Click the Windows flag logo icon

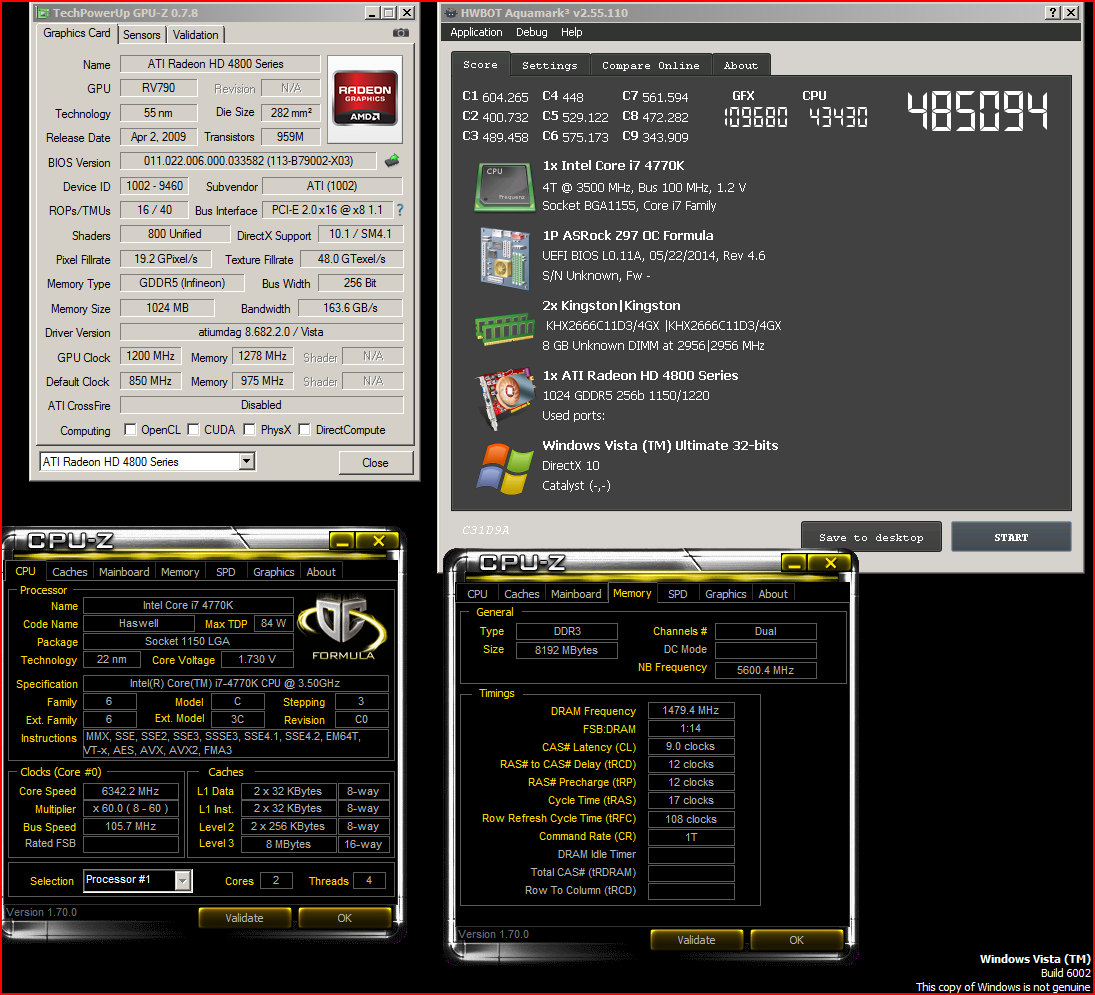504,469
